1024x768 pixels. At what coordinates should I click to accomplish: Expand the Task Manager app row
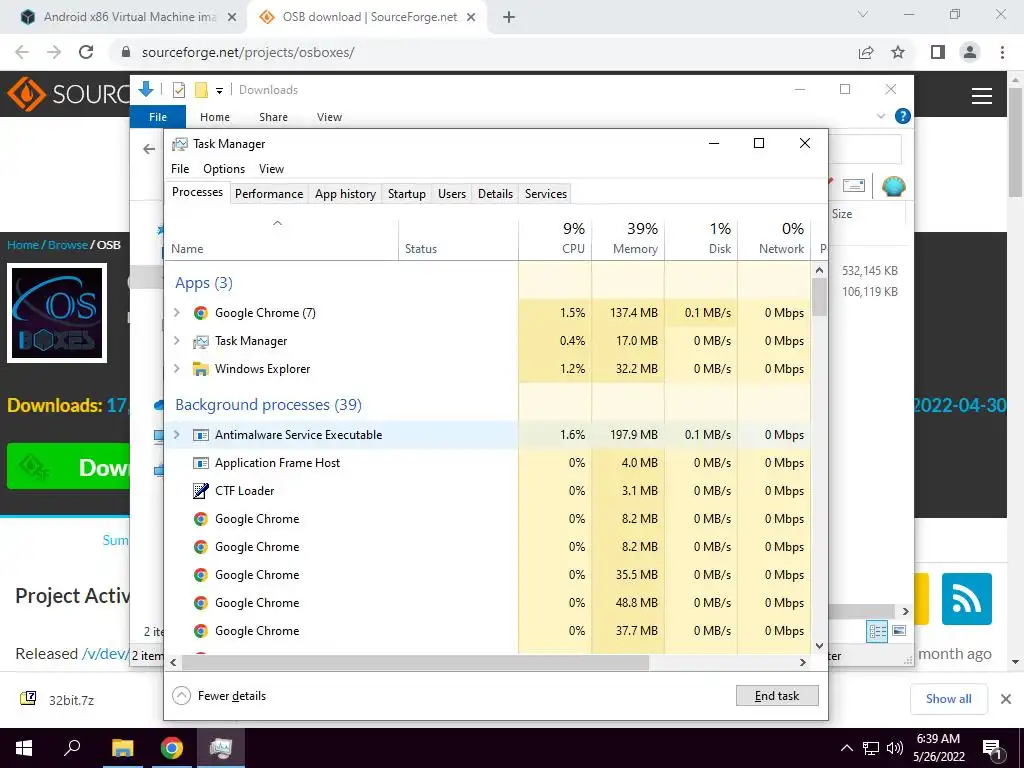tap(176, 341)
